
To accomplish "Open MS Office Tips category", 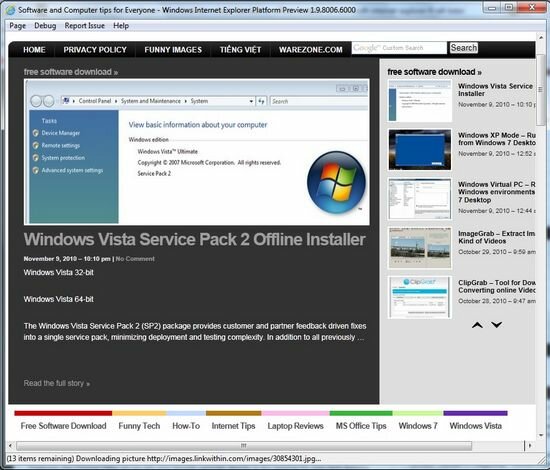I will pos(361,426).
